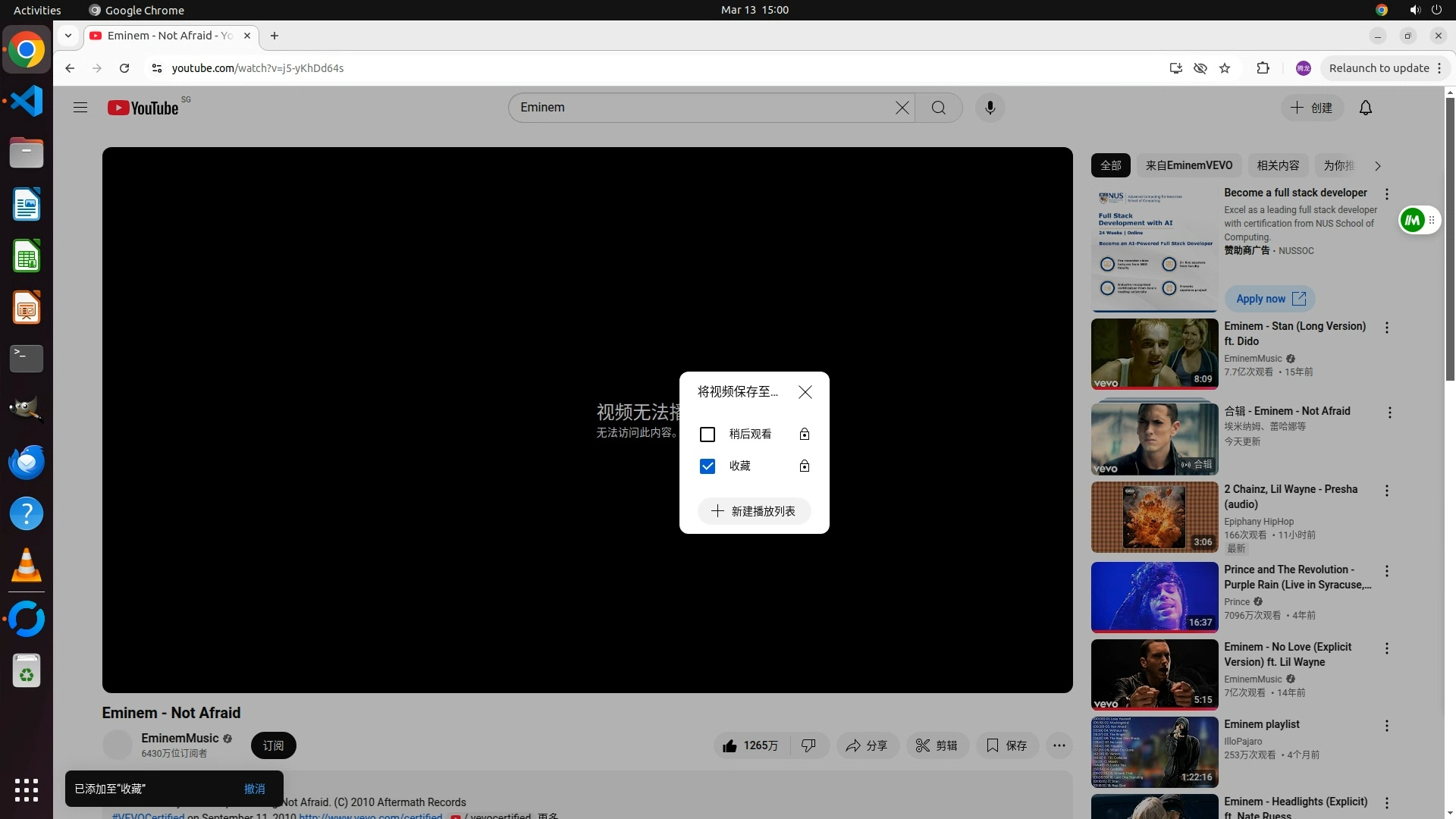Uncheck the 收藏 playlist checkbox
This screenshot has height=819, width=1456.
coord(707,466)
